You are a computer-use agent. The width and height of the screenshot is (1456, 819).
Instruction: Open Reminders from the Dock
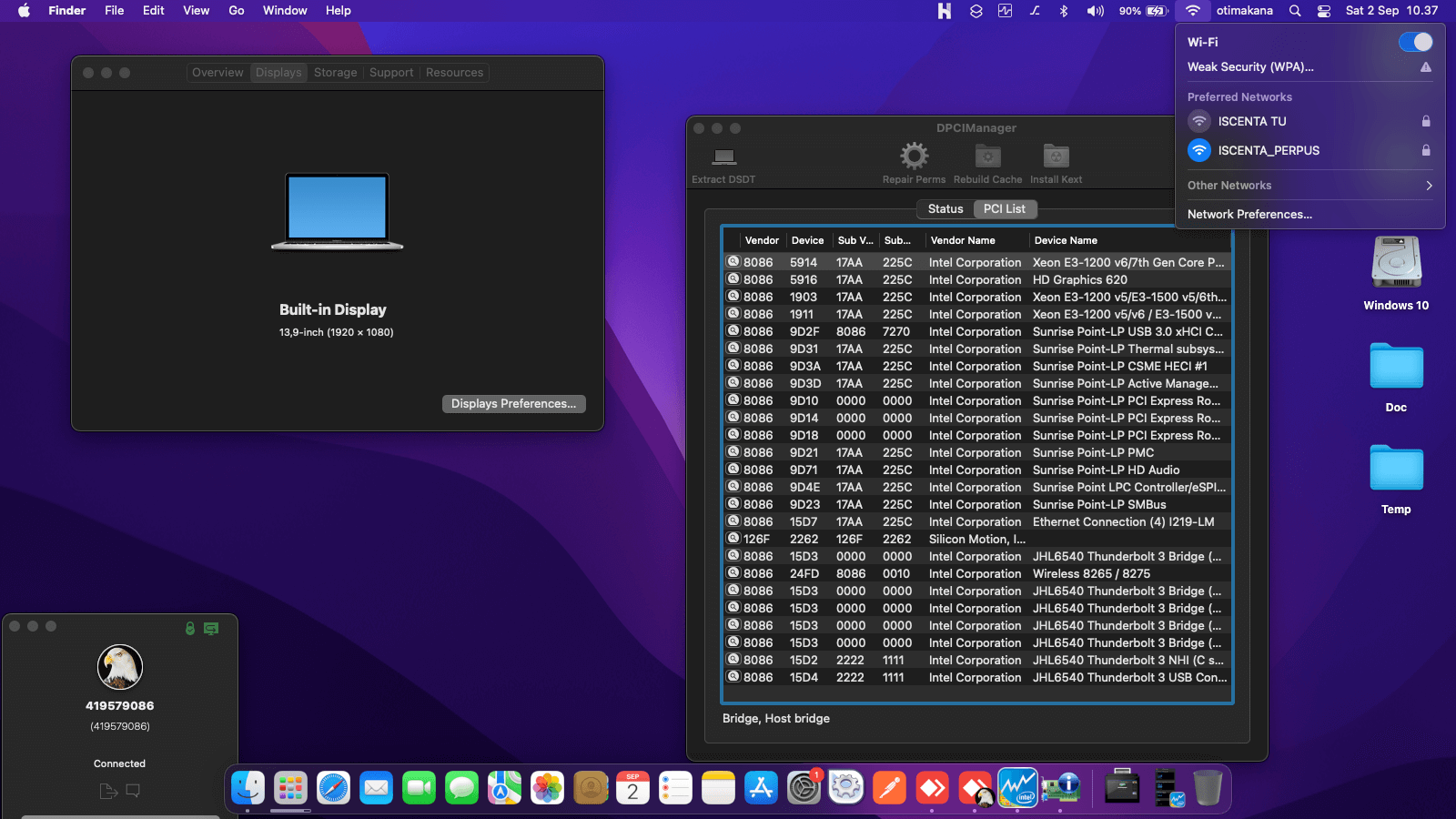pos(675,788)
